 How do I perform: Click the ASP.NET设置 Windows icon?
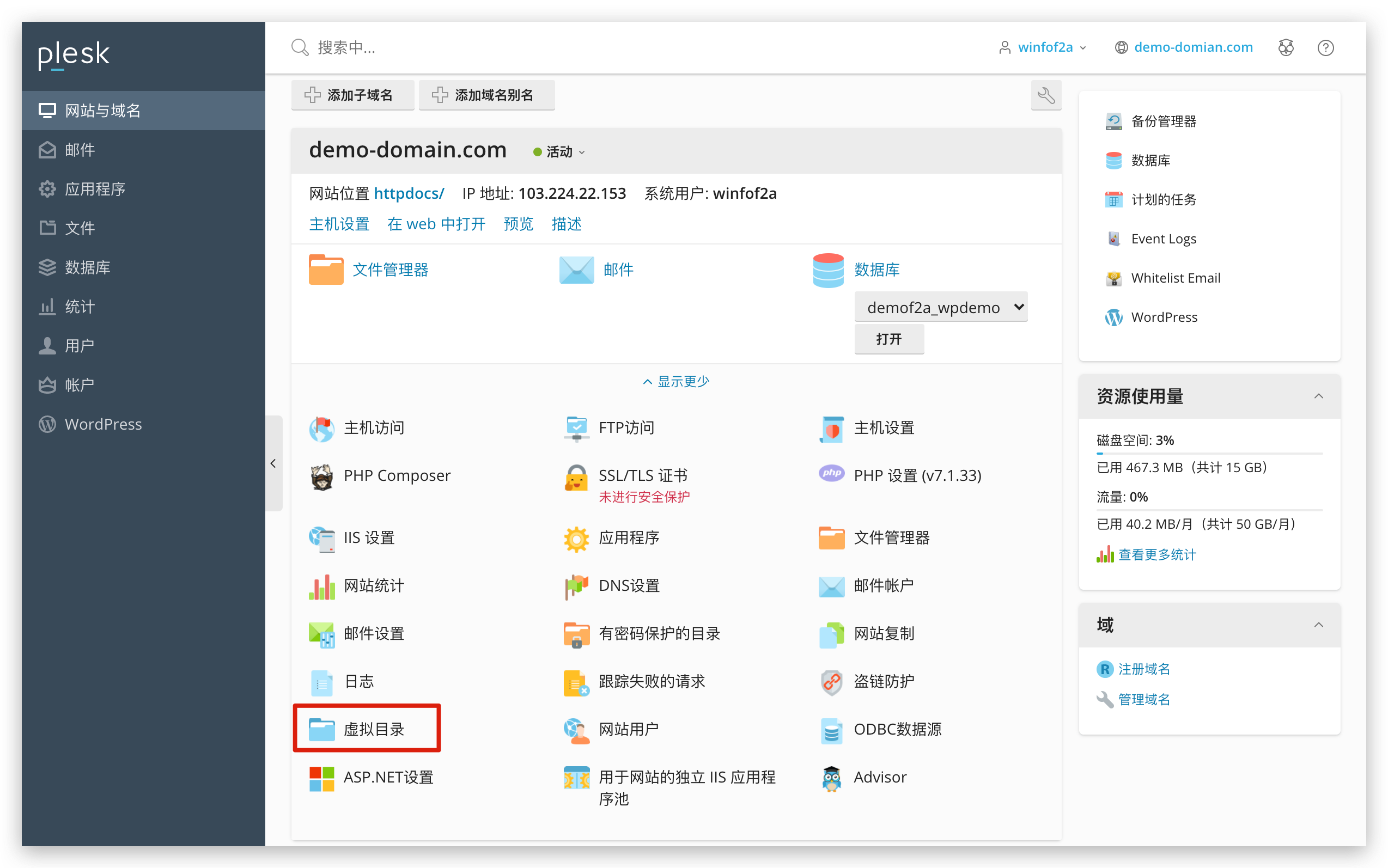click(321, 778)
